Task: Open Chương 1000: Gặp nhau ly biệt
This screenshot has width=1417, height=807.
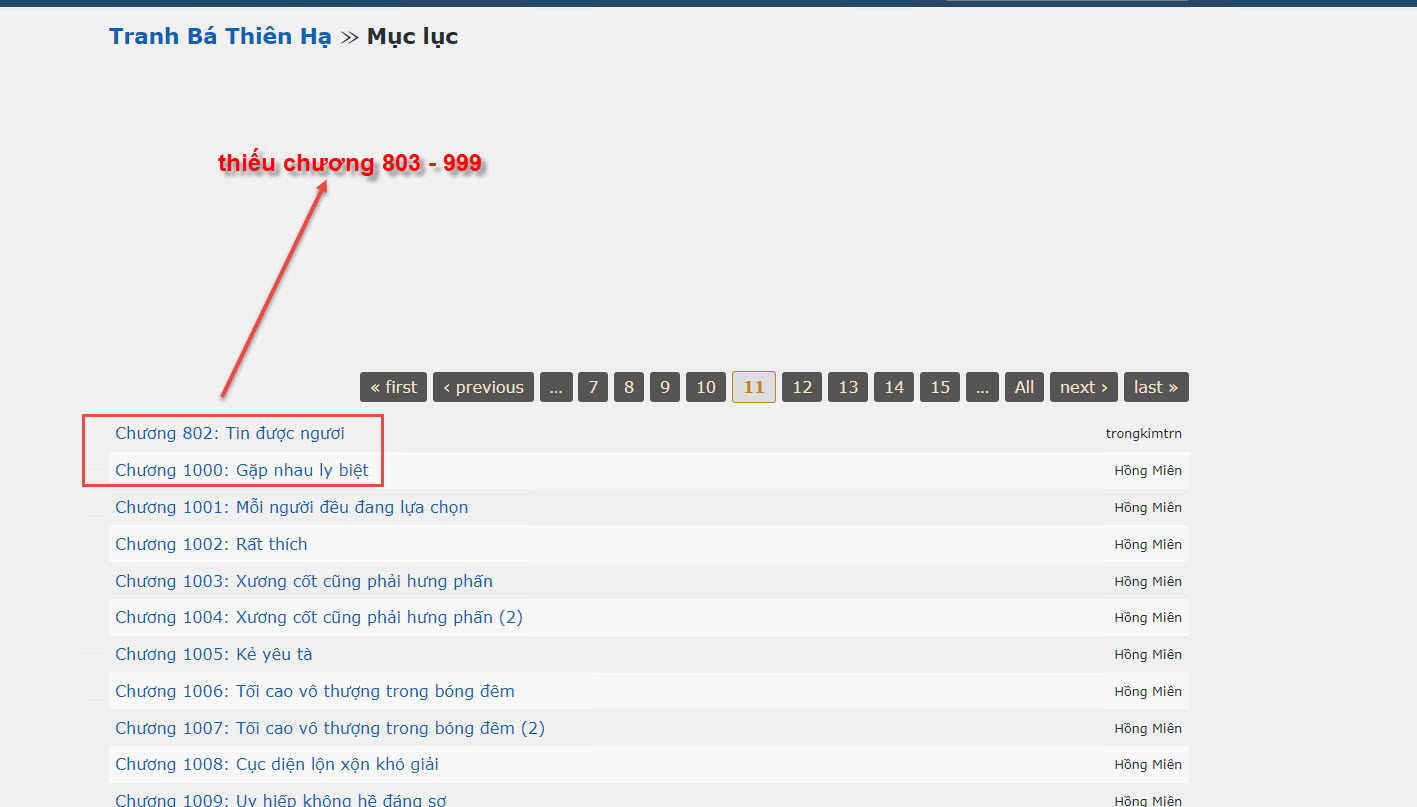Action: tap(242, 470)
